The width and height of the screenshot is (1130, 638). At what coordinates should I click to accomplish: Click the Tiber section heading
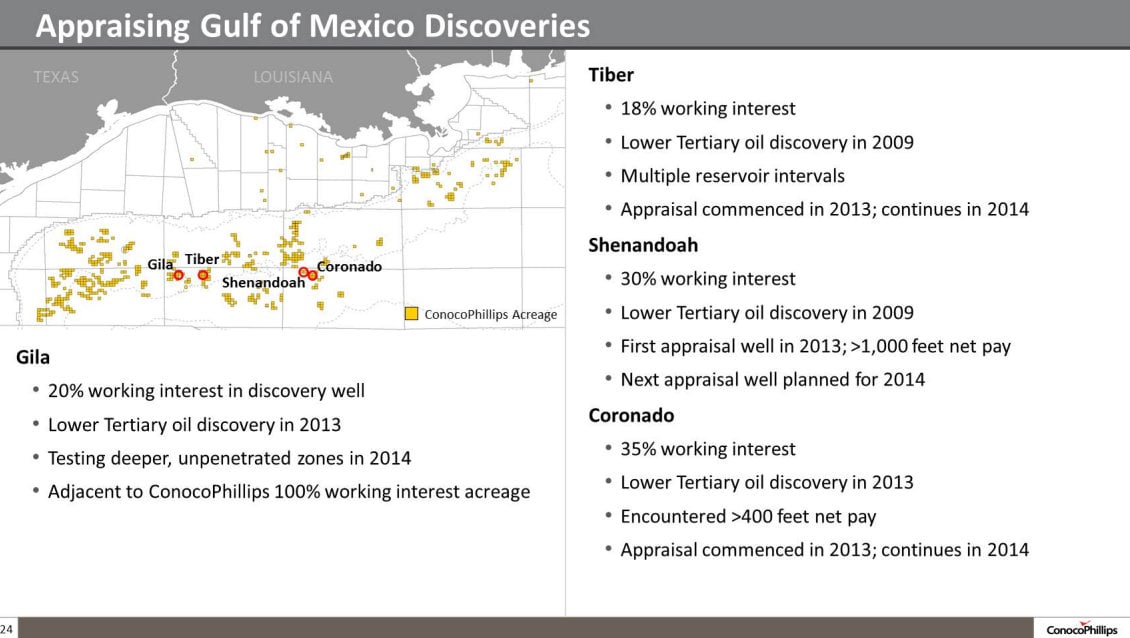click(x=611, y=75)
